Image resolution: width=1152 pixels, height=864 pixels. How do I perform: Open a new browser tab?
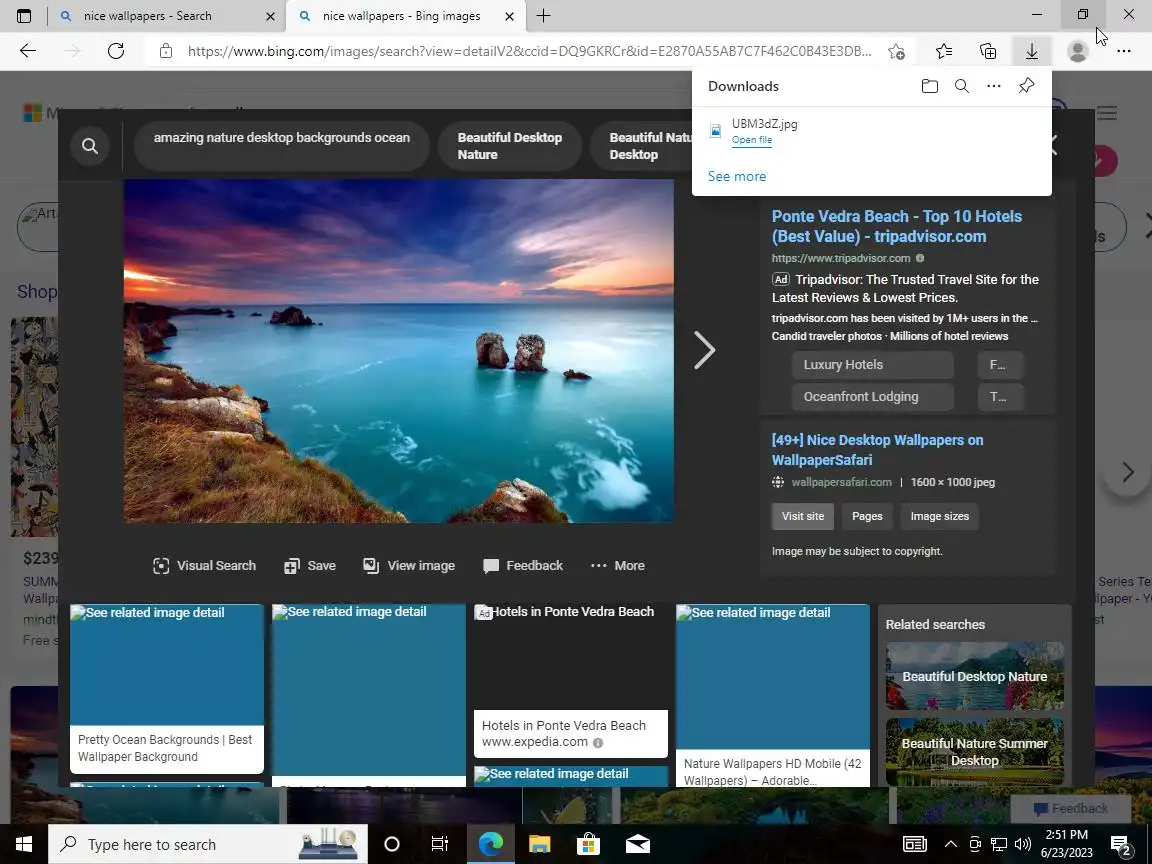tap(544, 15)
